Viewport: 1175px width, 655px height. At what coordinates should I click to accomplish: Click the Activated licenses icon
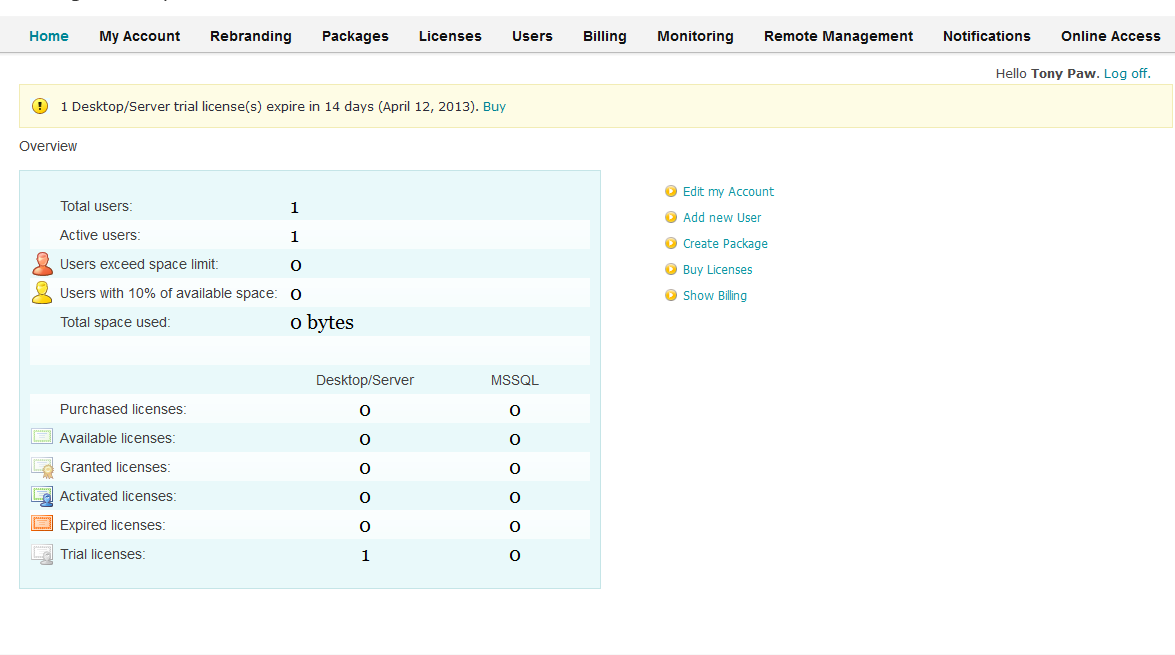42,496
